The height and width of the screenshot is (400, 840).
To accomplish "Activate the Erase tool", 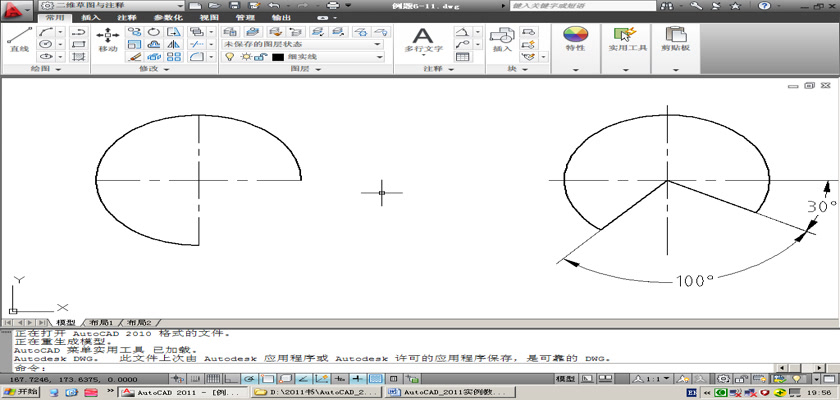I will (134, 56).
